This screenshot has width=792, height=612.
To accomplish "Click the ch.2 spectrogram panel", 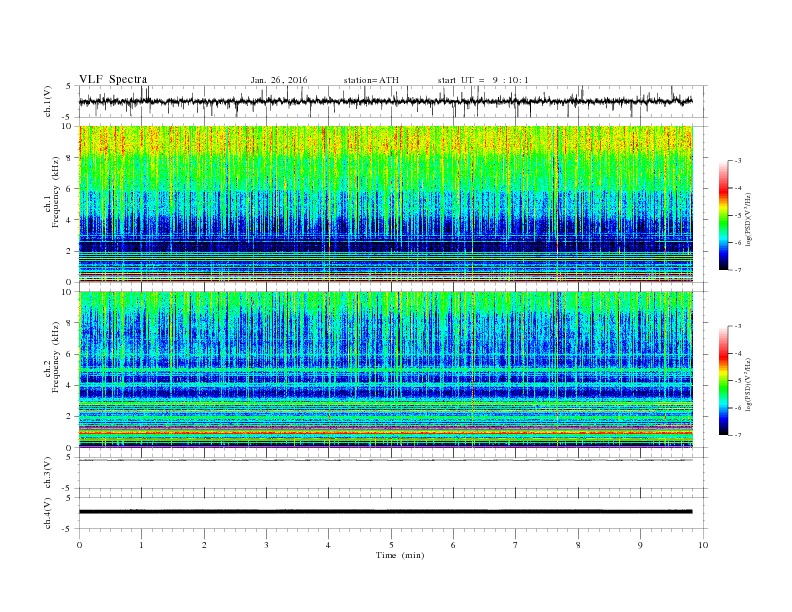I will coord(386,370).
